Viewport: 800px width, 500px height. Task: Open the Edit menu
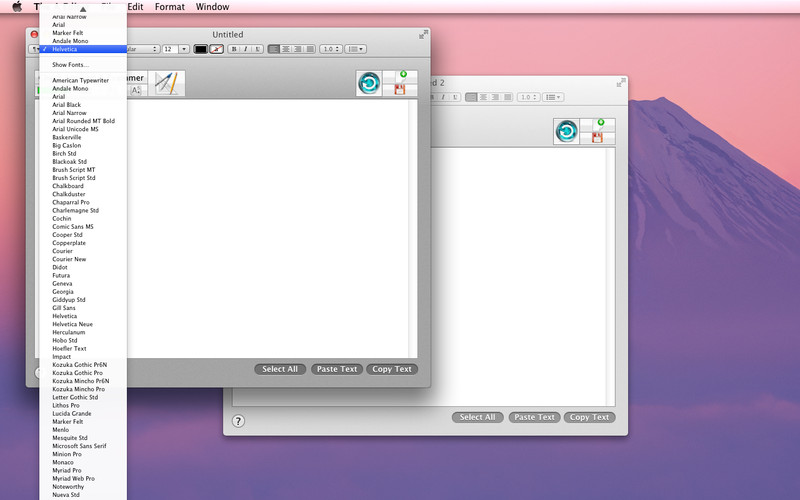[x=135, y=7]
